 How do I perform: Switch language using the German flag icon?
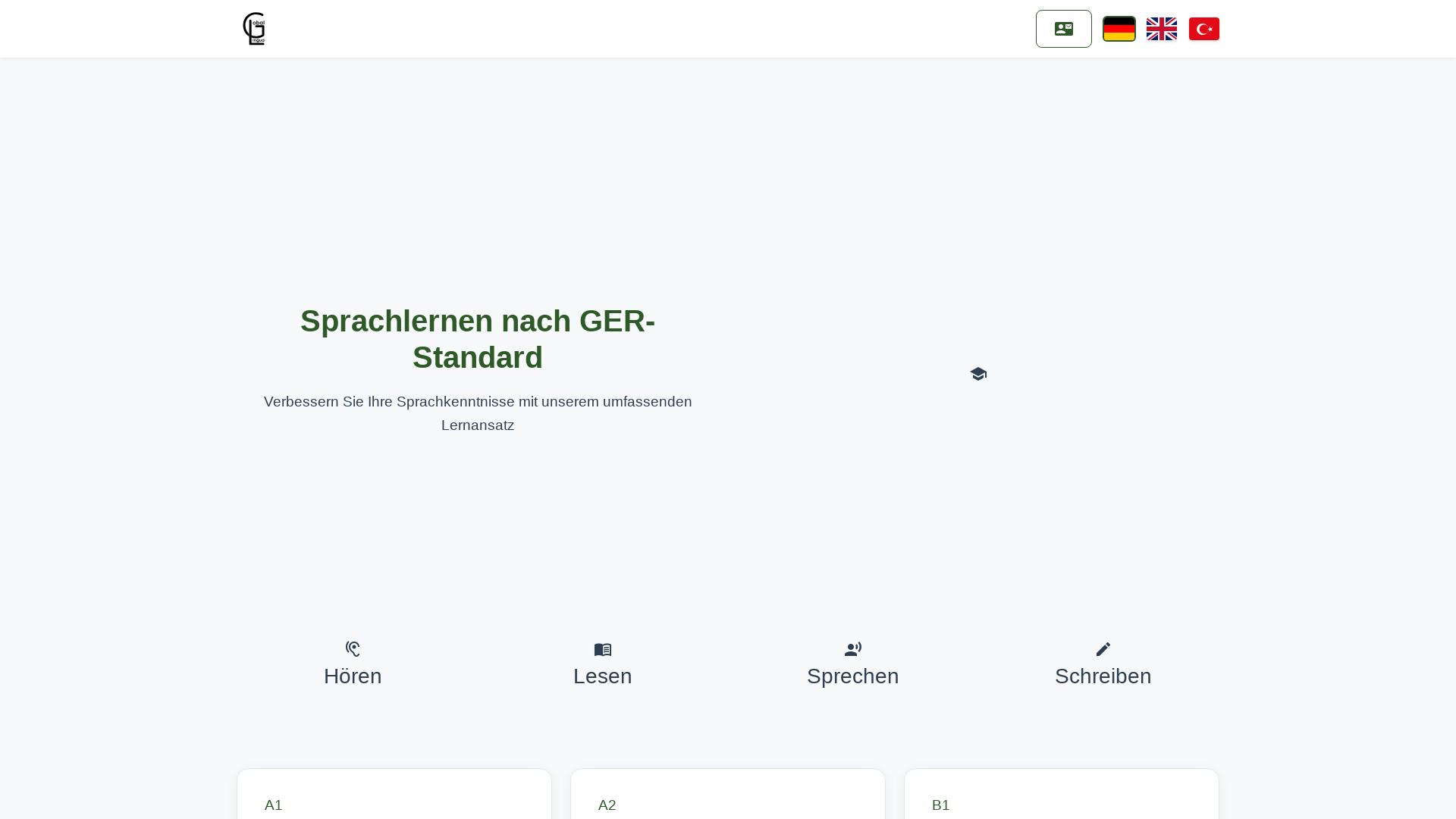1119,28
